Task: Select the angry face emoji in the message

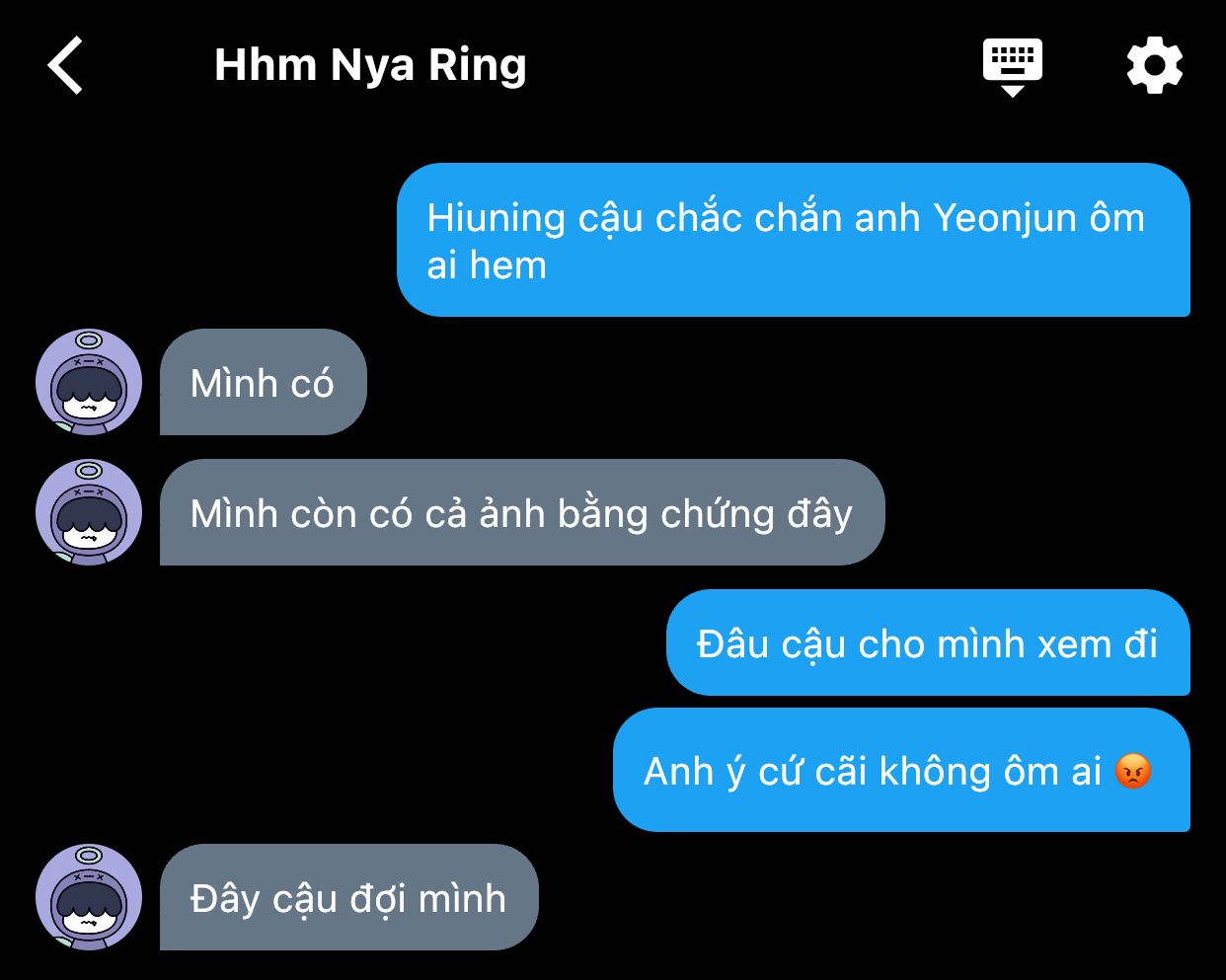Action: 1133,771
